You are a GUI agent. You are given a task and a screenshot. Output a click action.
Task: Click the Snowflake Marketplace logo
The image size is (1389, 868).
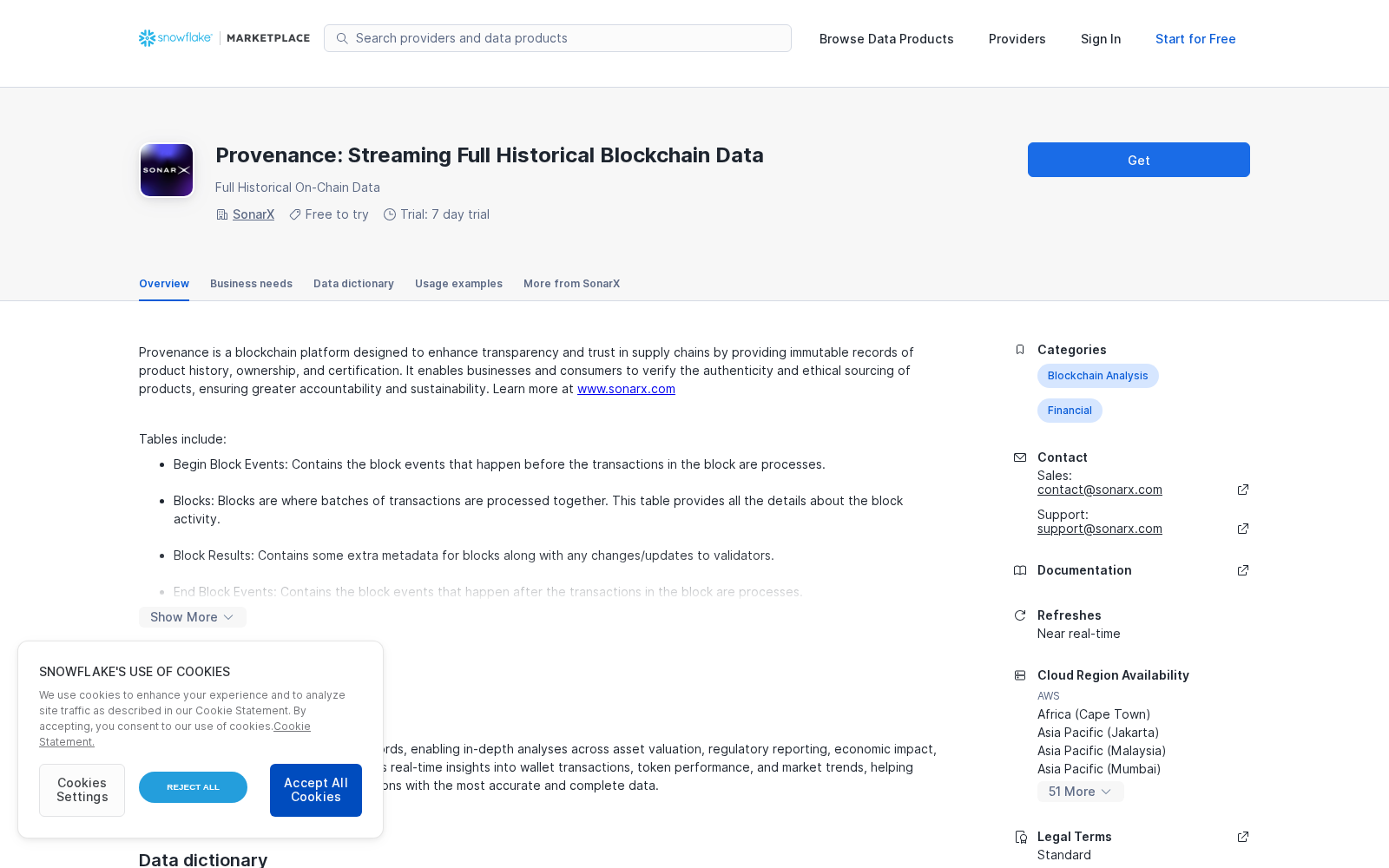[x=224, y=38]
